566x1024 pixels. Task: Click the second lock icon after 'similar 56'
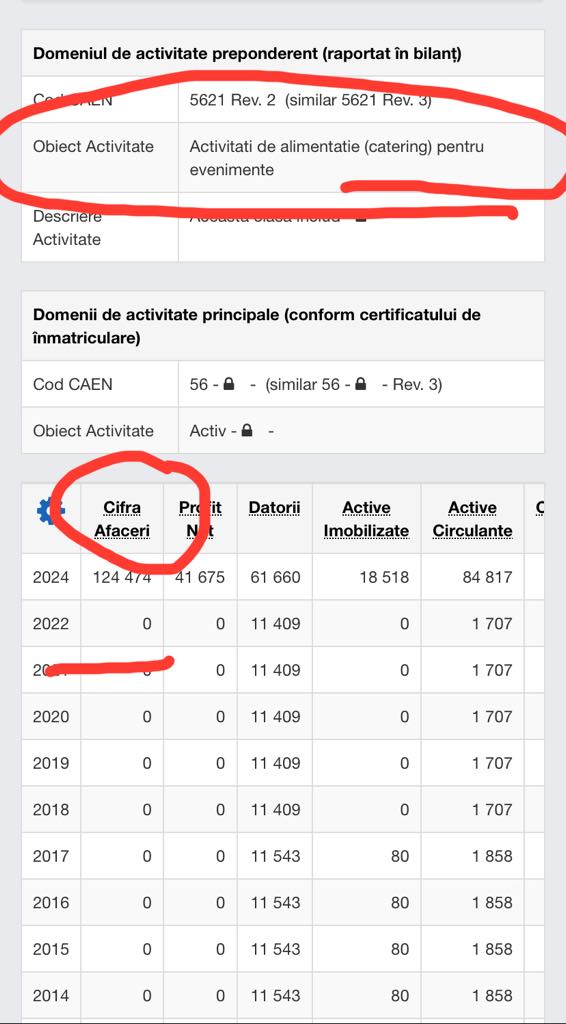[361, 385]
